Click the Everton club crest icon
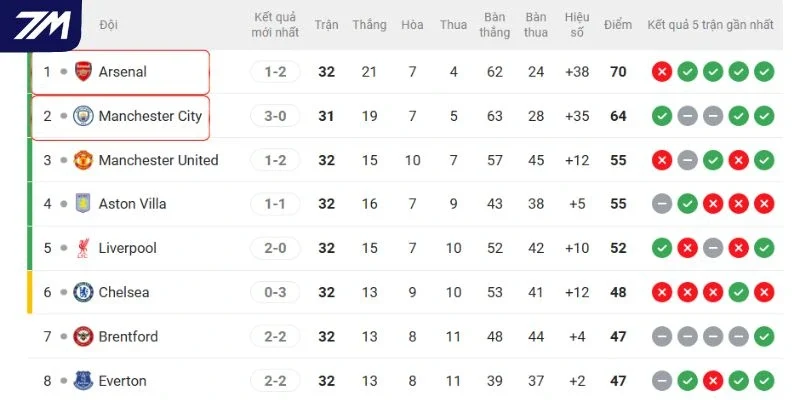The width and height of the screenshot is (800, 400). (x=83, y=381)
